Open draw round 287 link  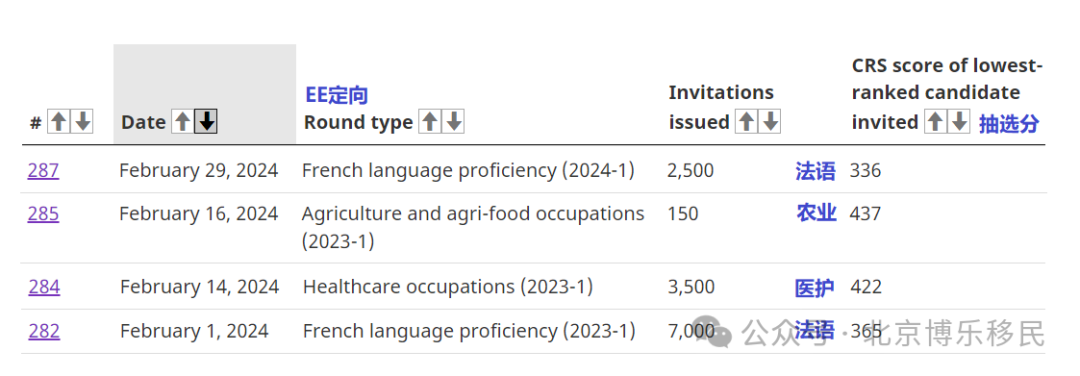(x=43, y=170)
